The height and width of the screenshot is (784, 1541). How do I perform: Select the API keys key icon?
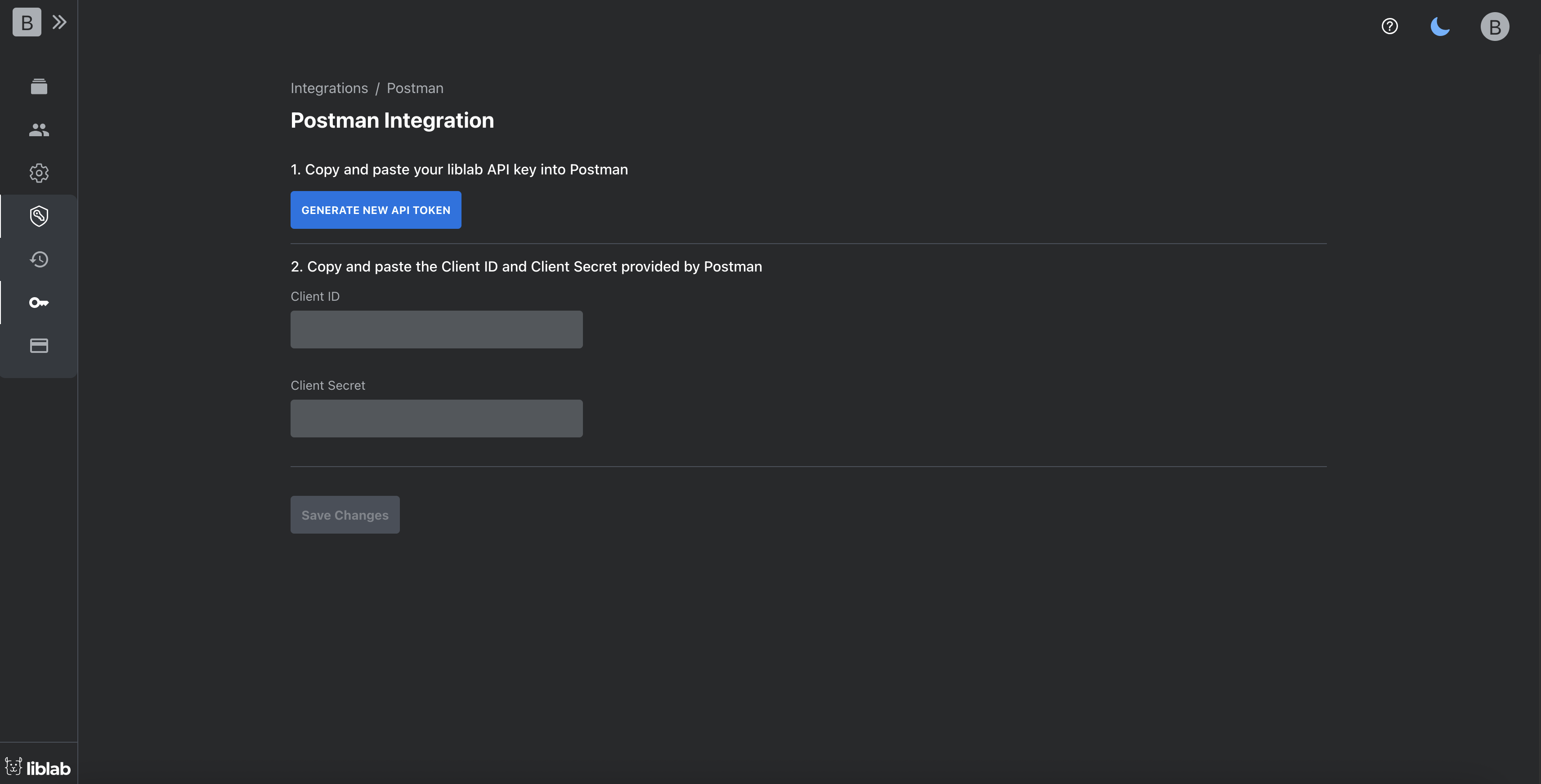click(x=38, y=303)
